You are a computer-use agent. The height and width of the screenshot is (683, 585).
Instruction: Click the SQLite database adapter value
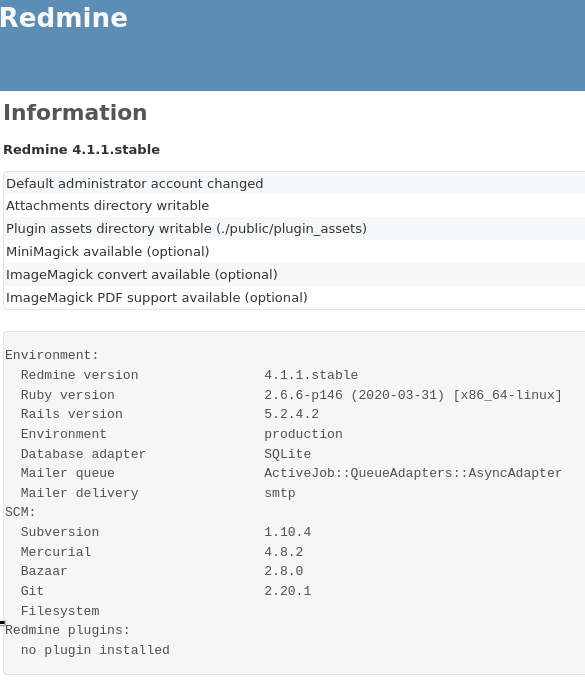(x=287, y=454)
